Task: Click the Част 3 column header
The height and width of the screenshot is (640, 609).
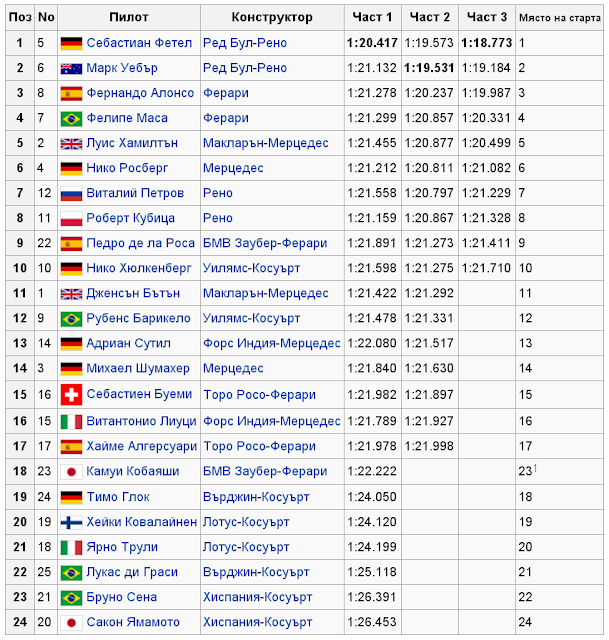Action: pyautogui.click(x=487, y=17)
